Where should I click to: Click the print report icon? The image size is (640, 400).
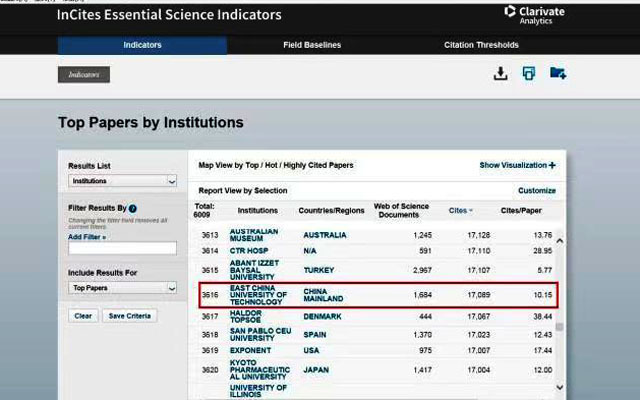click(529, 73)
